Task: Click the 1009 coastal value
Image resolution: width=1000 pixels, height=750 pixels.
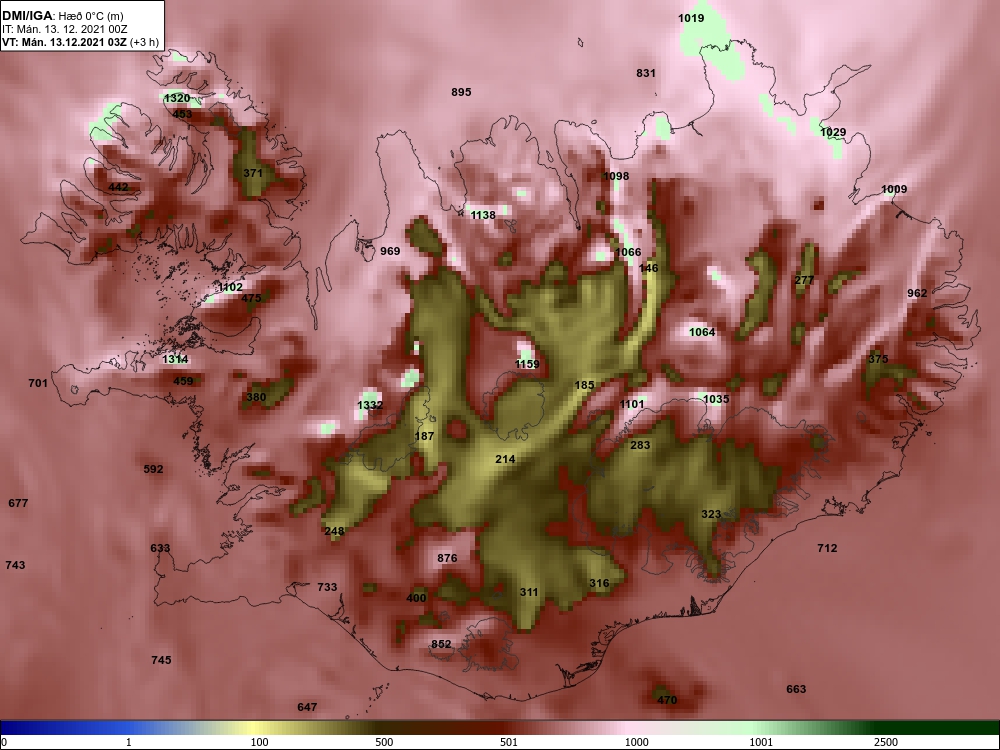Action: point(893,189)
